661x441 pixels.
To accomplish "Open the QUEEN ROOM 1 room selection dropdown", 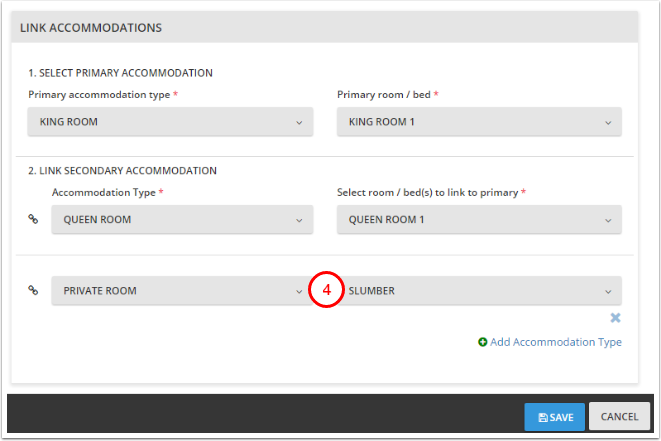I will tap(479, 220).
